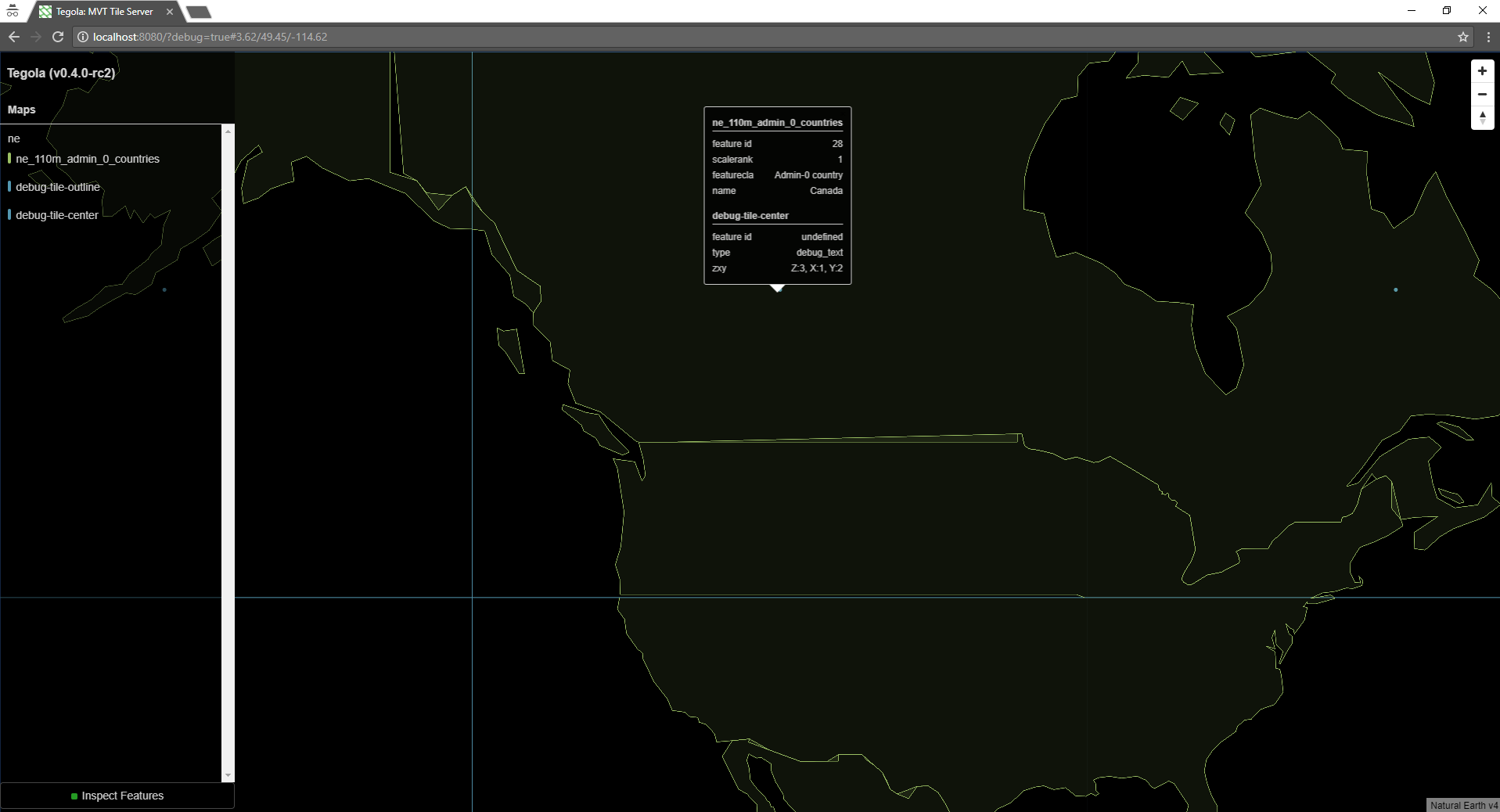This screenshot has height=812, width=1500.
Task: Collapse the ne map group
Action: click(x=13, y=138)
